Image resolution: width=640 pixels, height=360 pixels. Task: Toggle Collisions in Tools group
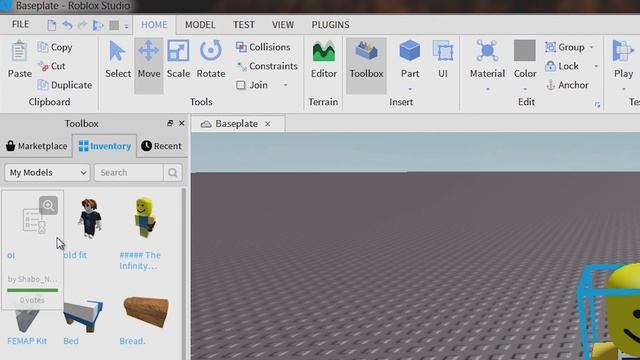click(263, 47)
